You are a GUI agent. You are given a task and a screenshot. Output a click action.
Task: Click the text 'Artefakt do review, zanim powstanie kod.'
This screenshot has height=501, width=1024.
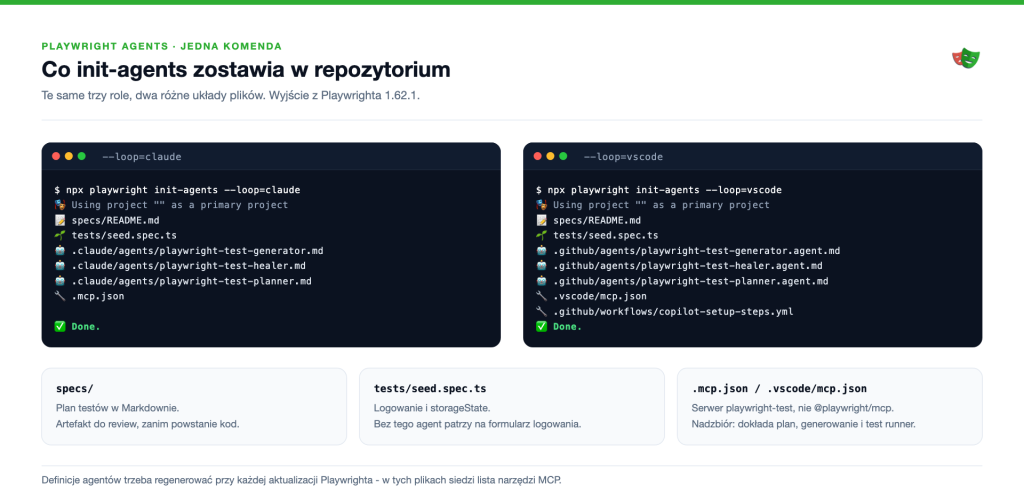pyautogui.click(x=148, y=424)
